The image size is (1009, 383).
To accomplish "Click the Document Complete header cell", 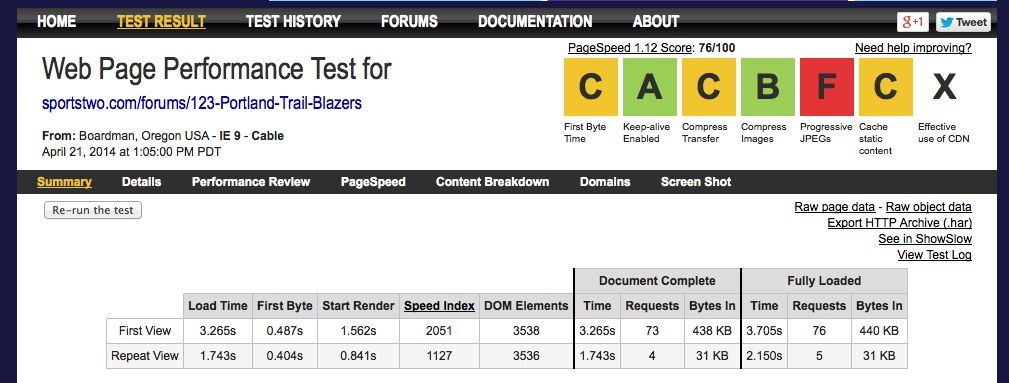I will [x=657, y=281].
